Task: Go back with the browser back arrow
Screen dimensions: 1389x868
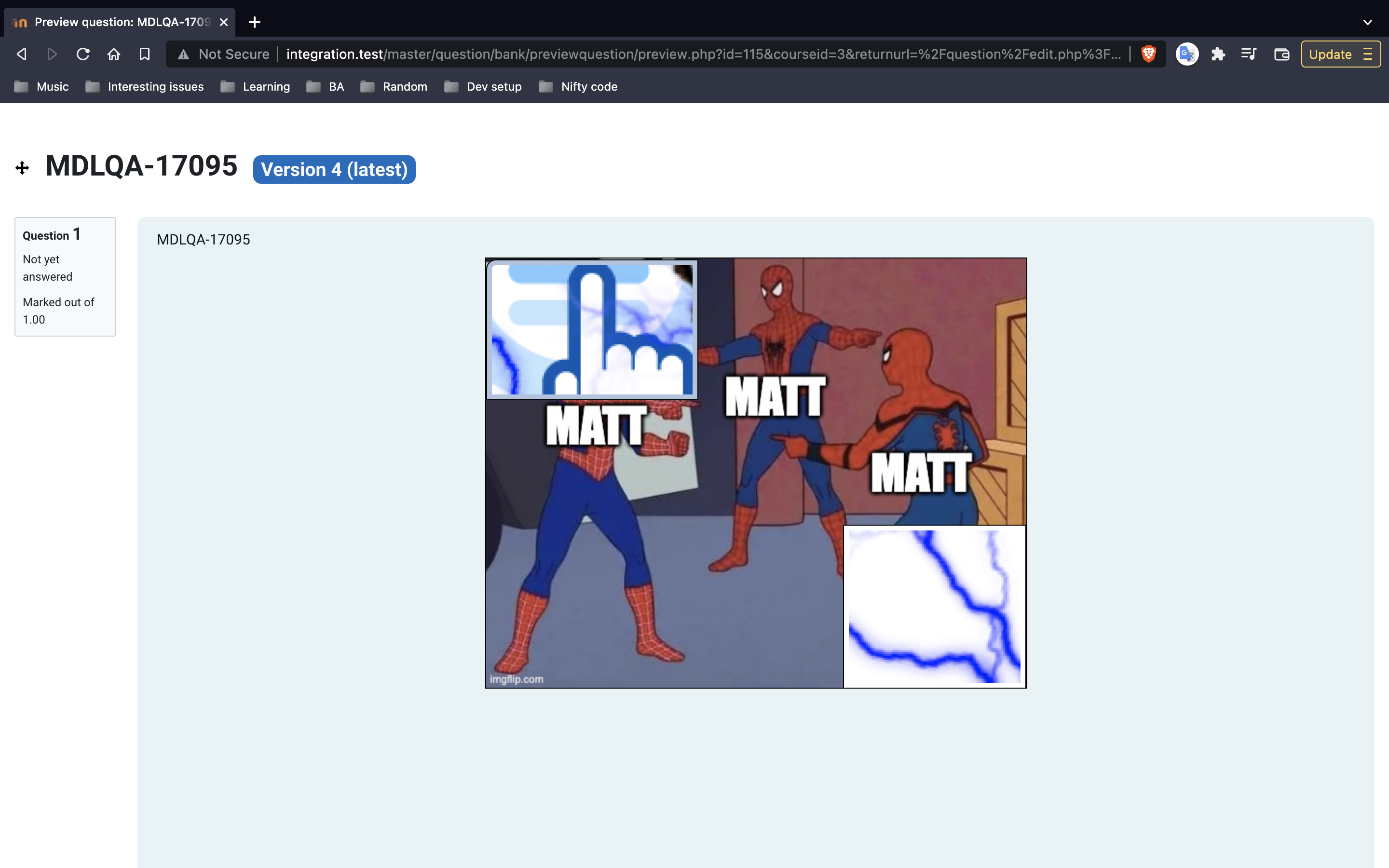Action: coord(22,54)
